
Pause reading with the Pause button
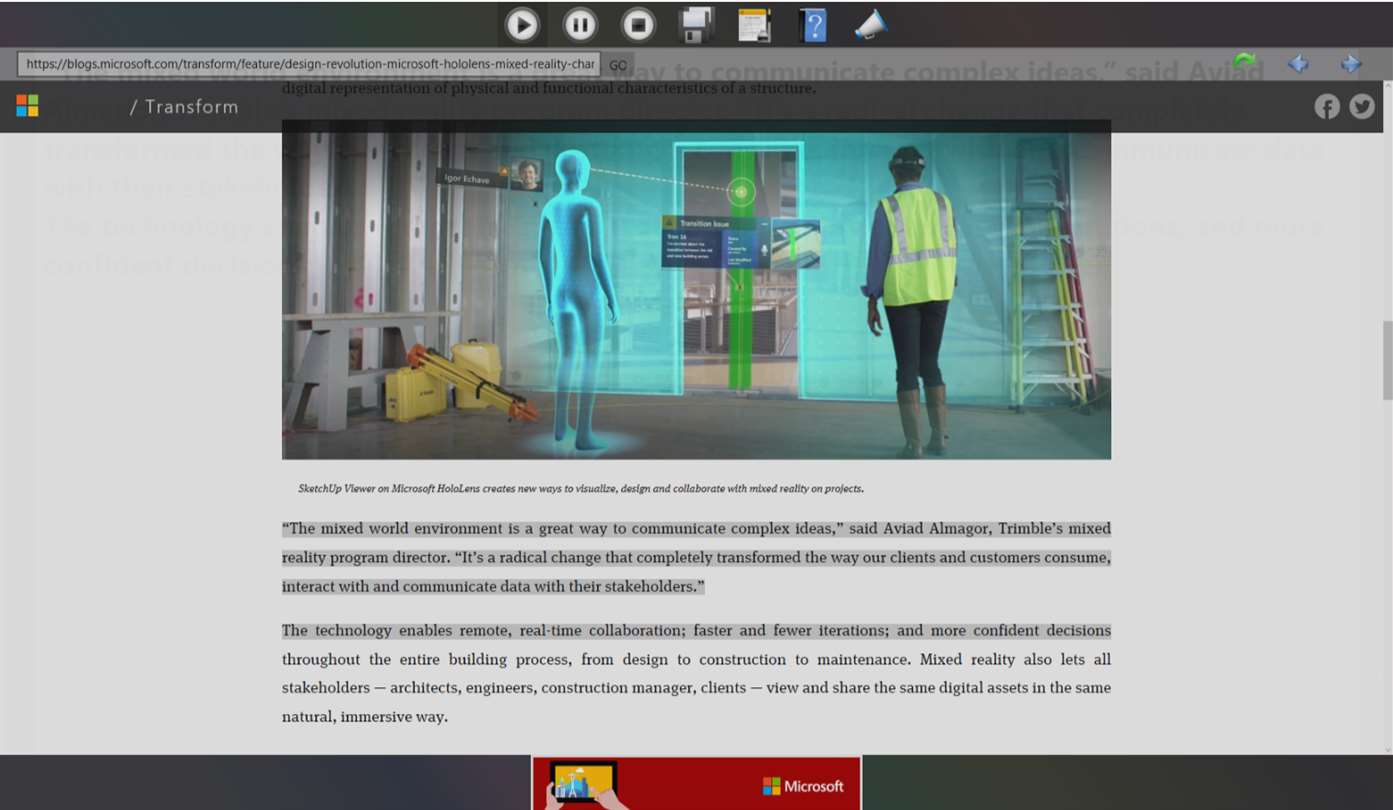580,25
